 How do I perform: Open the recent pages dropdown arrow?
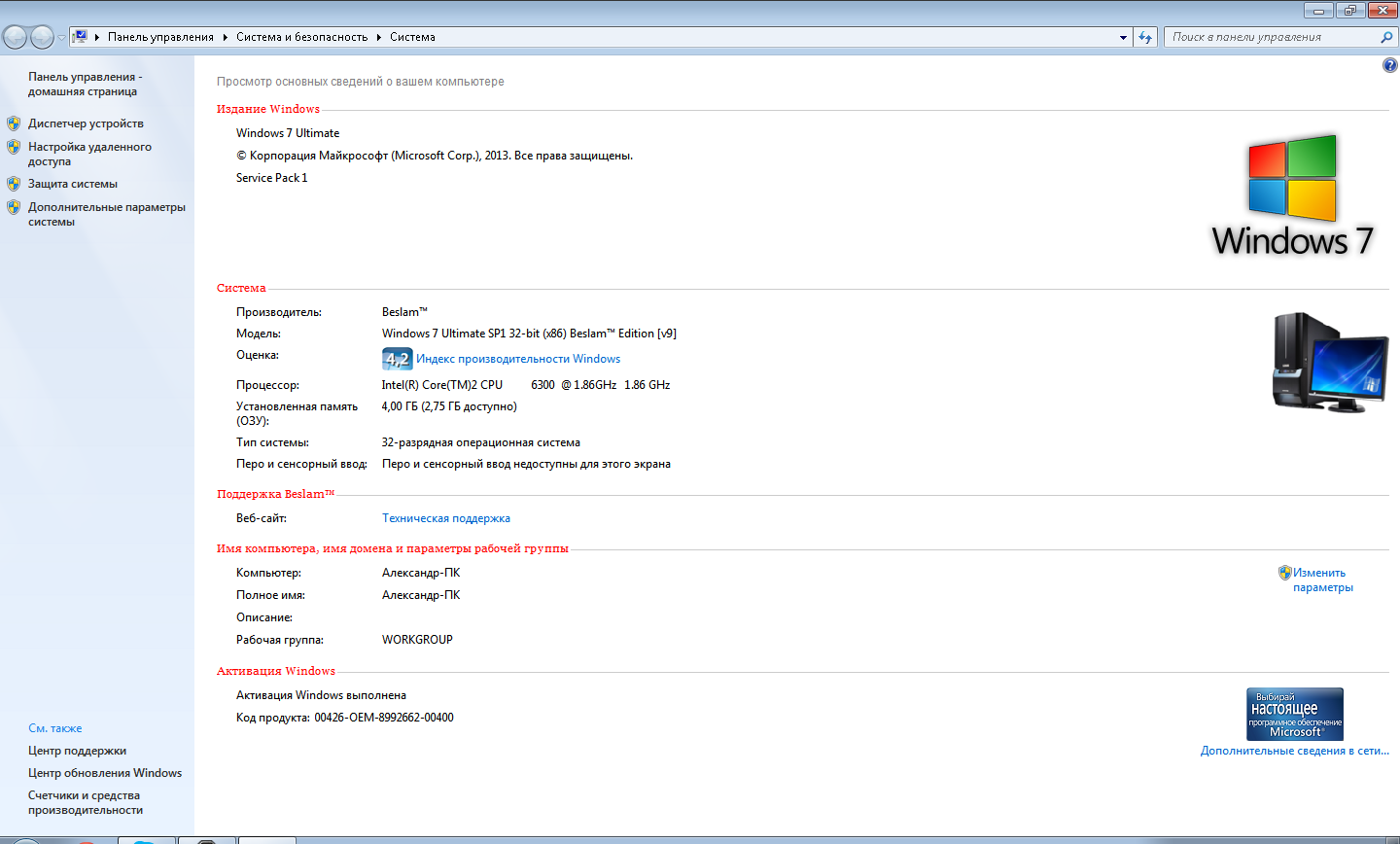pos(62,38)
